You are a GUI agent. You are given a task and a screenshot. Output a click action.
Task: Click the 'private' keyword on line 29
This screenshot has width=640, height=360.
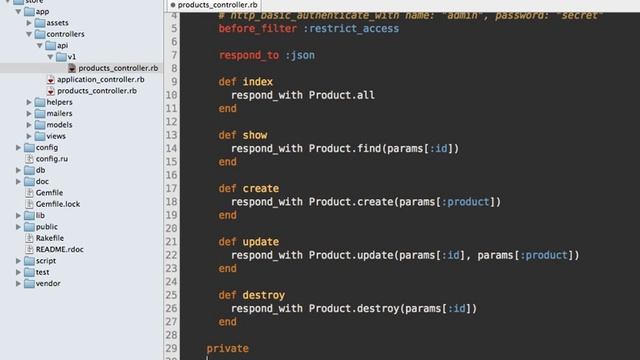(x=227, y=349)
